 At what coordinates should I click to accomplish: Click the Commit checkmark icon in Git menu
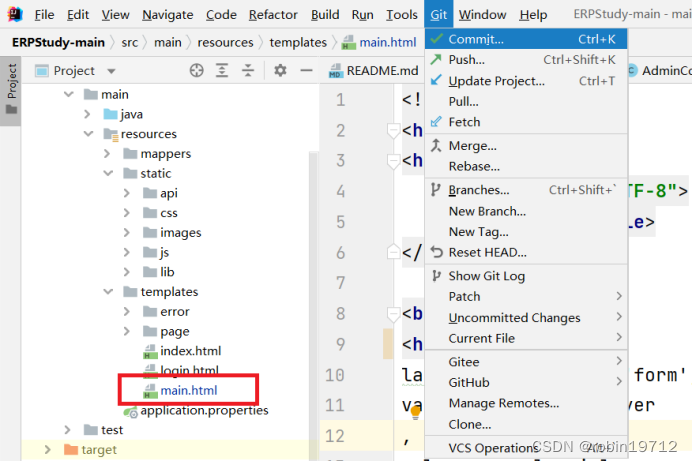coord(436,39)
